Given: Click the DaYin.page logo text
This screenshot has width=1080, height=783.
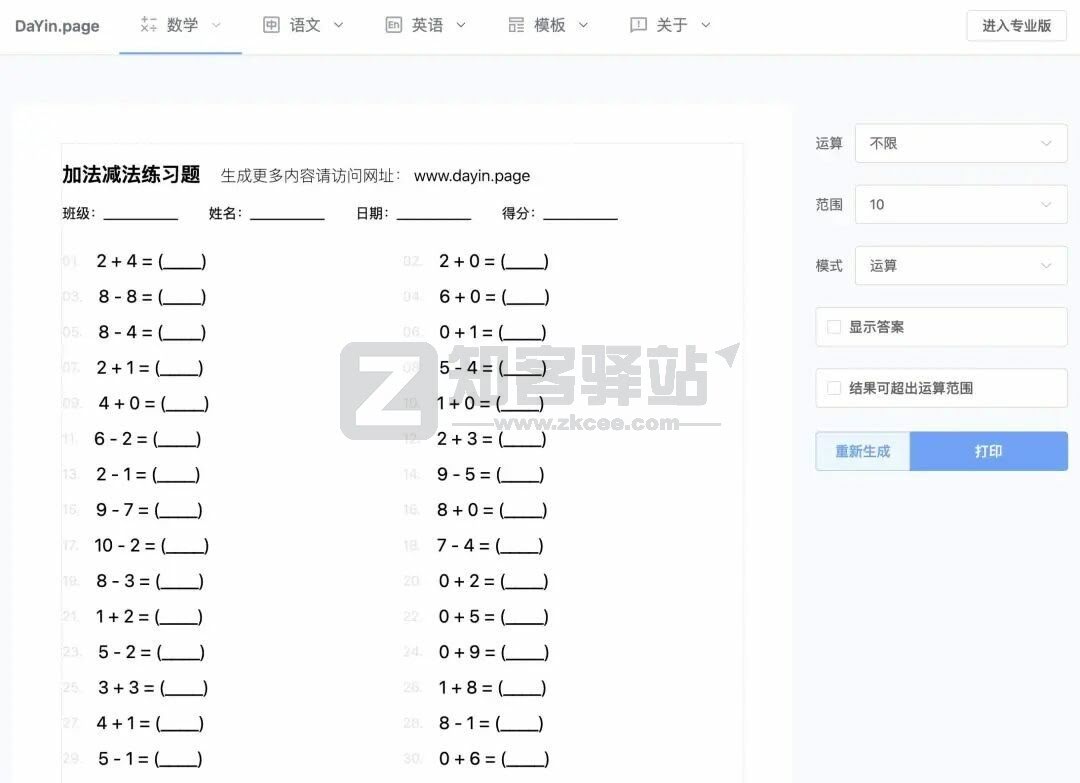Looking at the screenshot, I should [x=57, y=25].
